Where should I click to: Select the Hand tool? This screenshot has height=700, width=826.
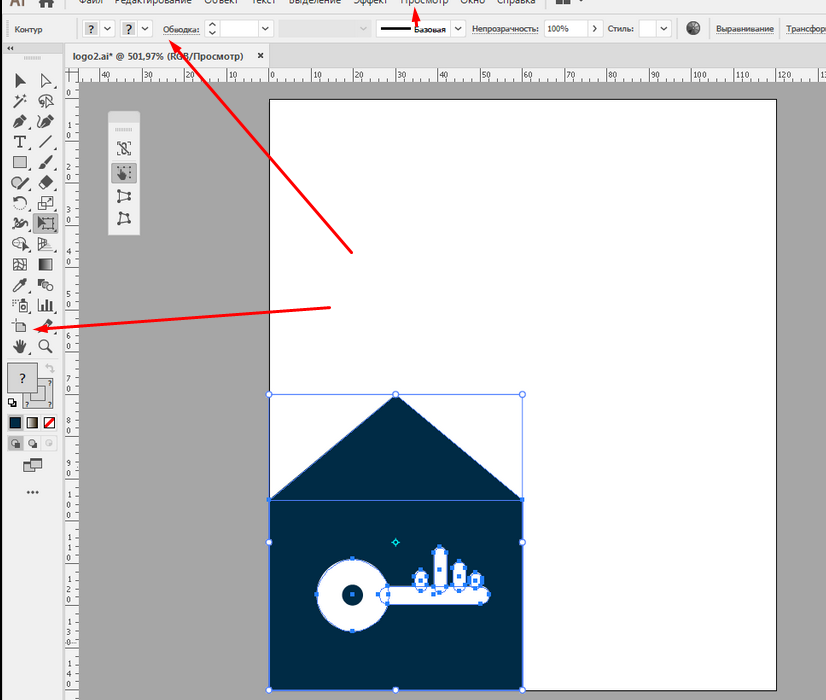(x=20, y=347)
